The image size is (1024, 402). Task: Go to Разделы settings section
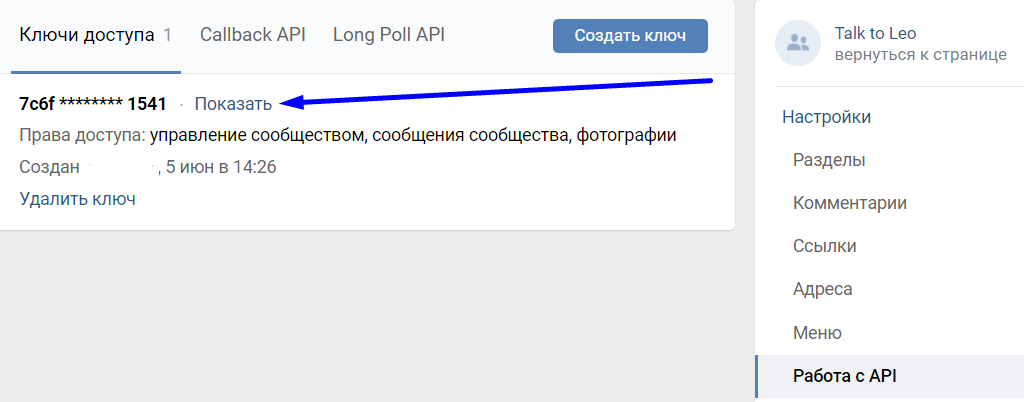(829, 160)
